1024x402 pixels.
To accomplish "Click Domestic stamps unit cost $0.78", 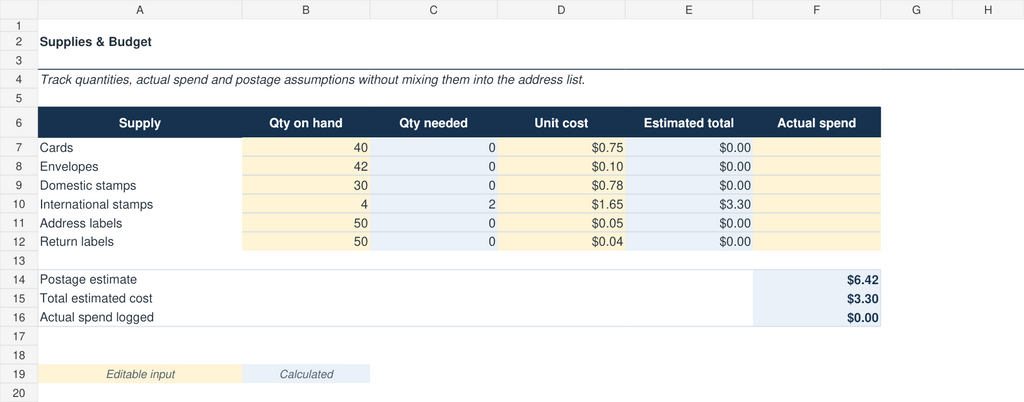I will (561, 185).
